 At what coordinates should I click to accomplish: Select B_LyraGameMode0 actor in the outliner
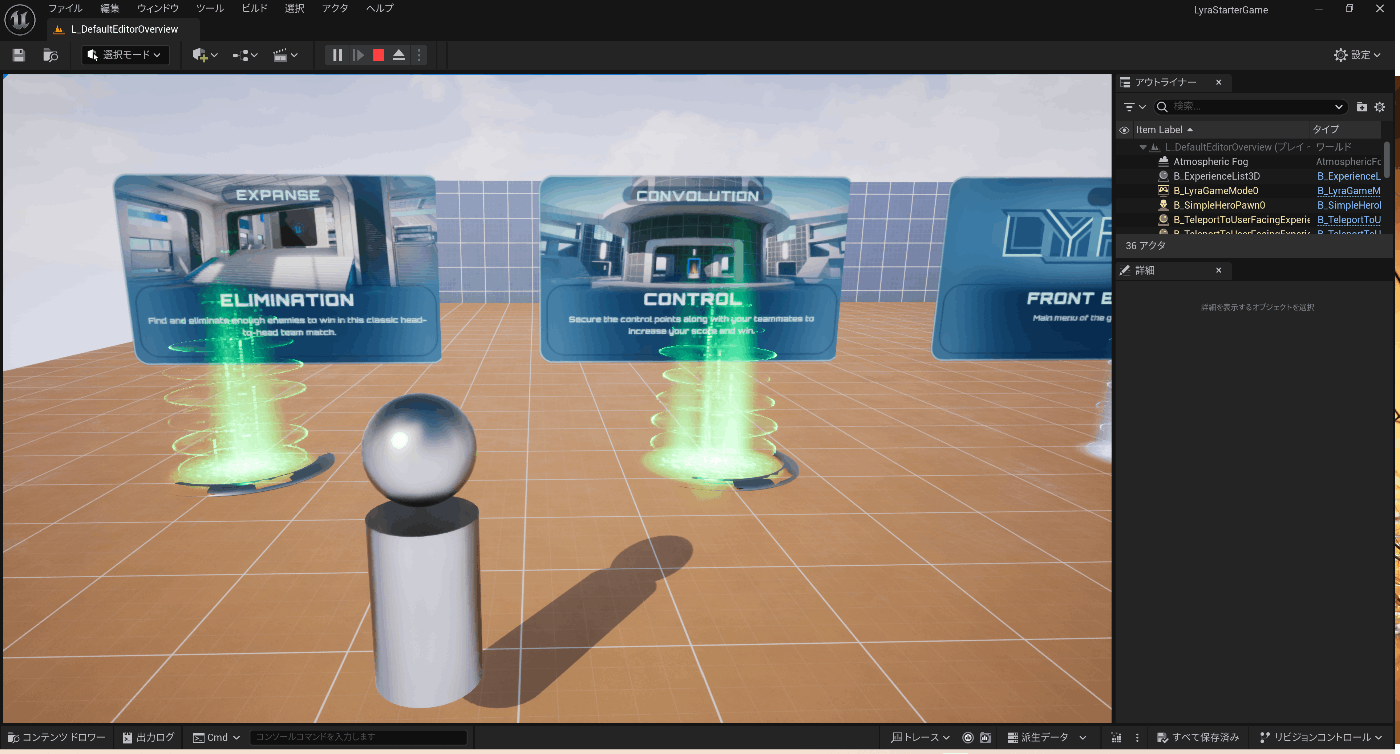pos(1215,190)
